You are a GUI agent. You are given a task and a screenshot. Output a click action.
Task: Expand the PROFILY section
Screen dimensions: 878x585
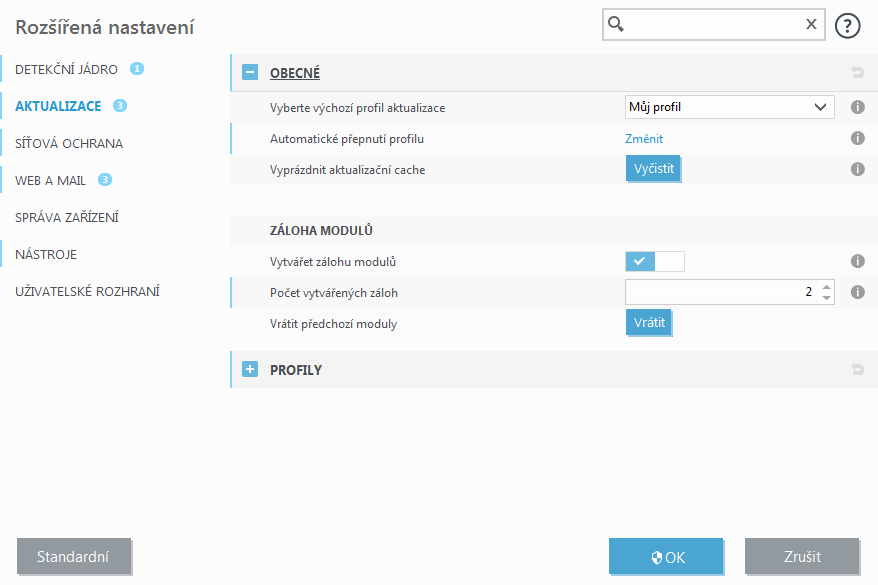coord(250,369)
